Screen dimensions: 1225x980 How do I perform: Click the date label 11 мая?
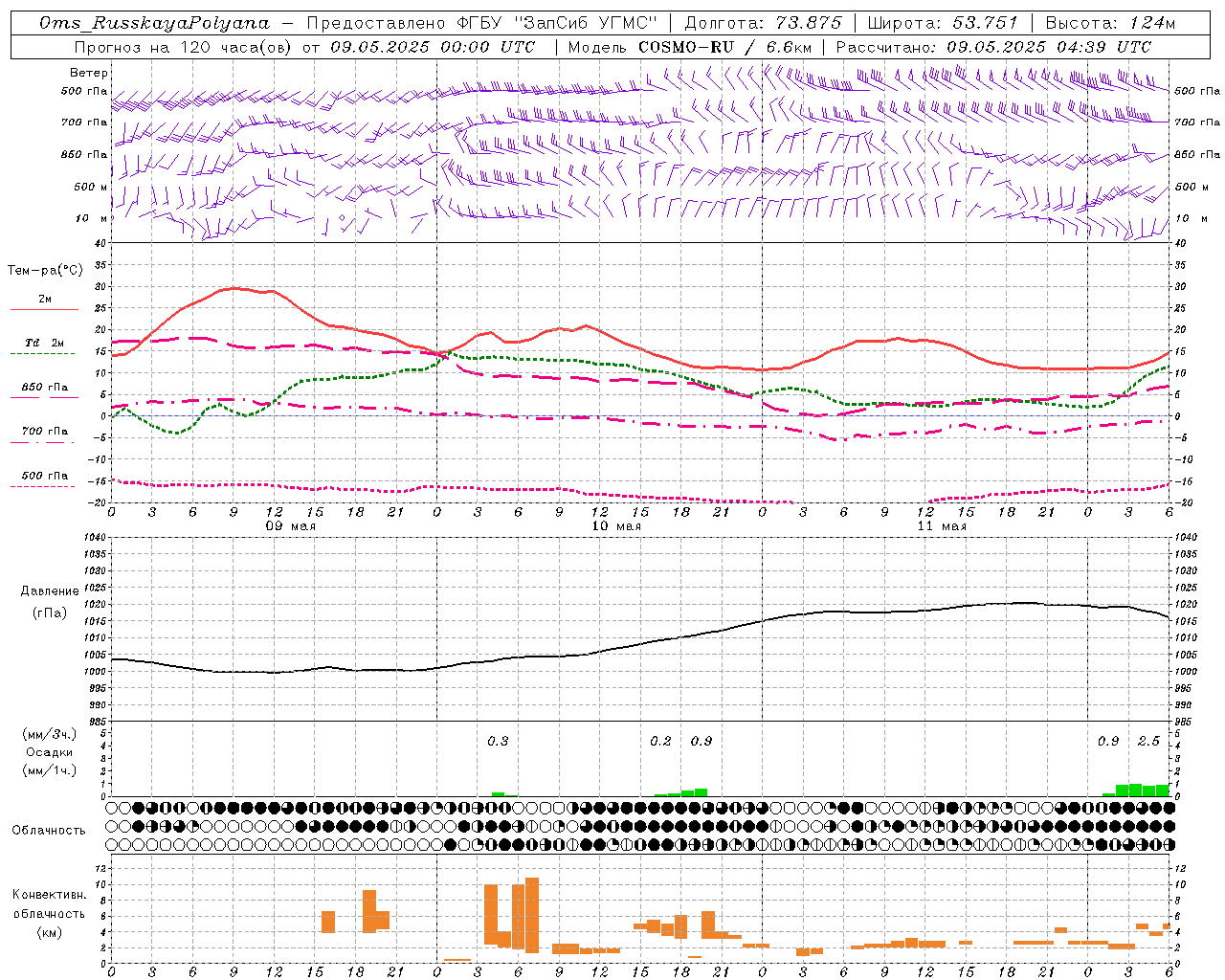pos(942,526)
